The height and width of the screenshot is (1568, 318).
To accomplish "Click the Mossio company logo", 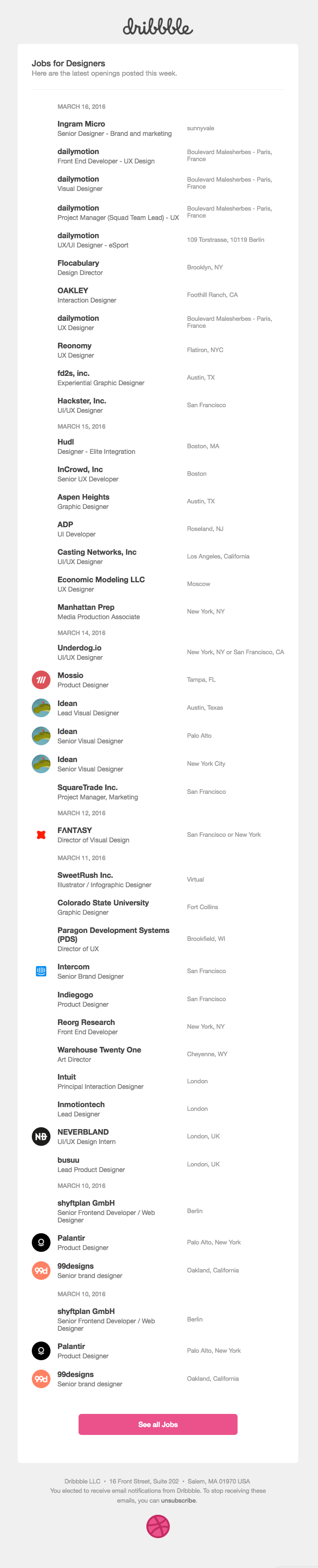I will point(41,680).
